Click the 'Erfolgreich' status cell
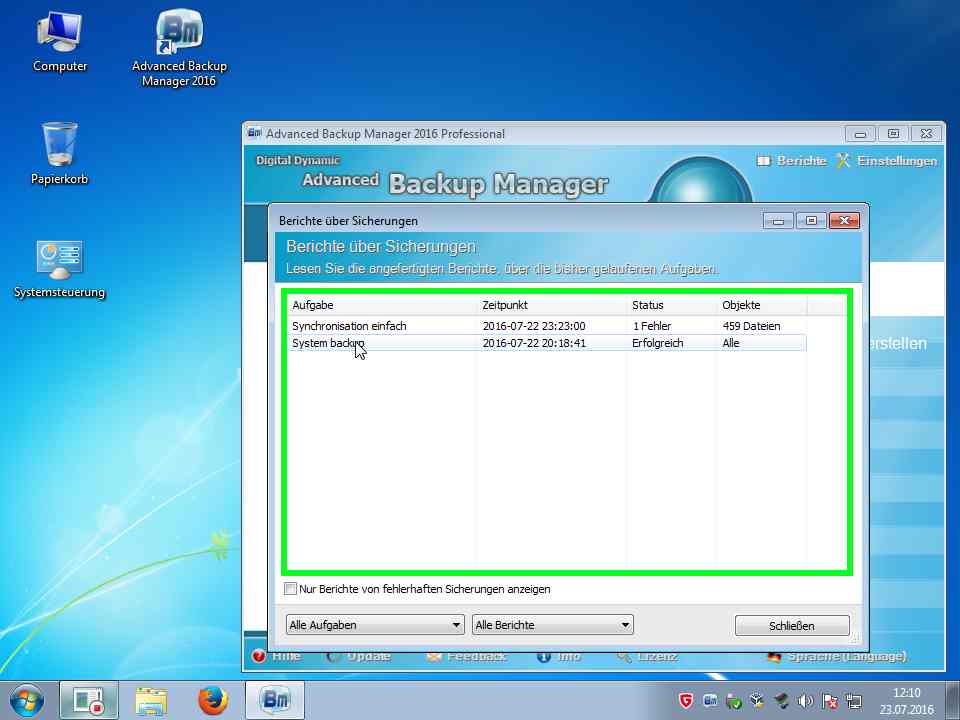960x720 pixels. coord(658,343)
